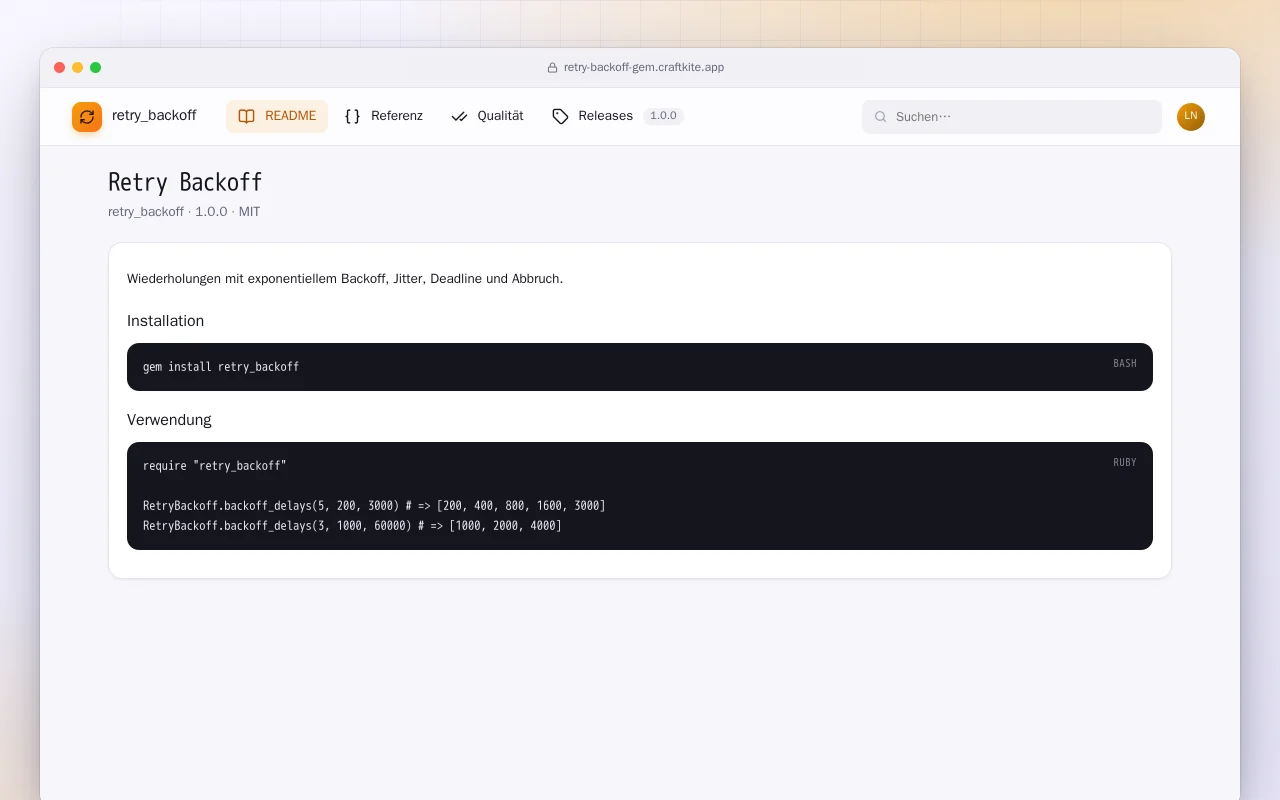Viewport: 1280px width, 800px height.
Task: Open the Qualität tab
Action: (487, 116)
